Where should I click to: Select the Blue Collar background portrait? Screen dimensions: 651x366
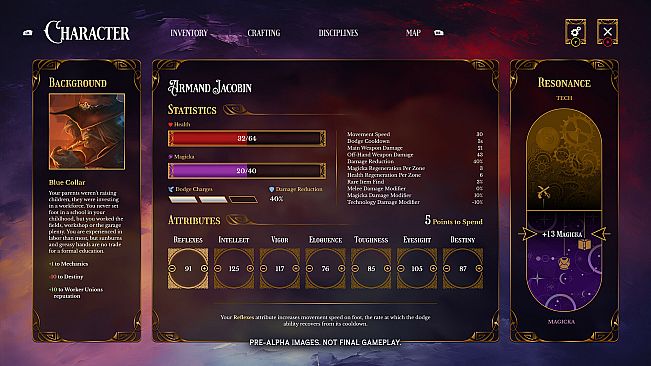[87, 132]
